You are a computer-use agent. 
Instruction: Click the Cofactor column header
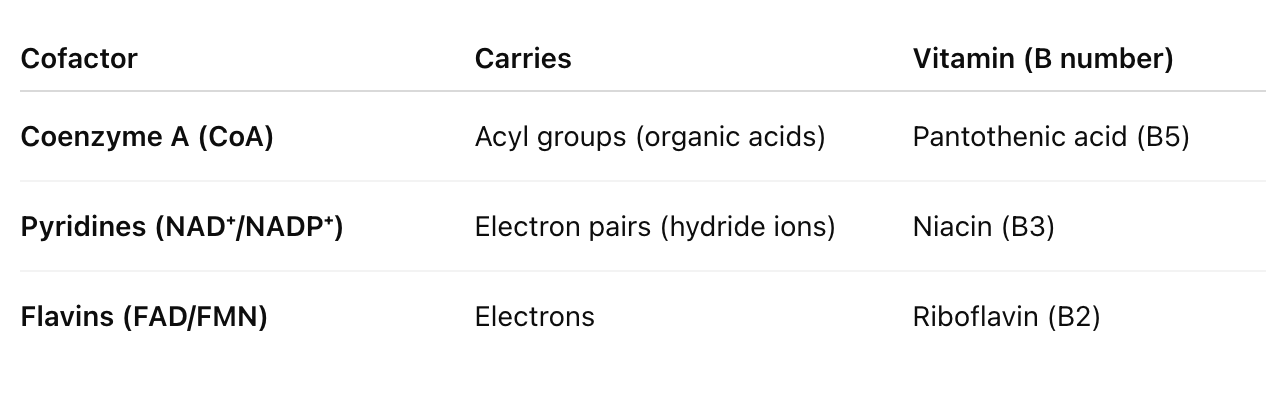[79, 58]
